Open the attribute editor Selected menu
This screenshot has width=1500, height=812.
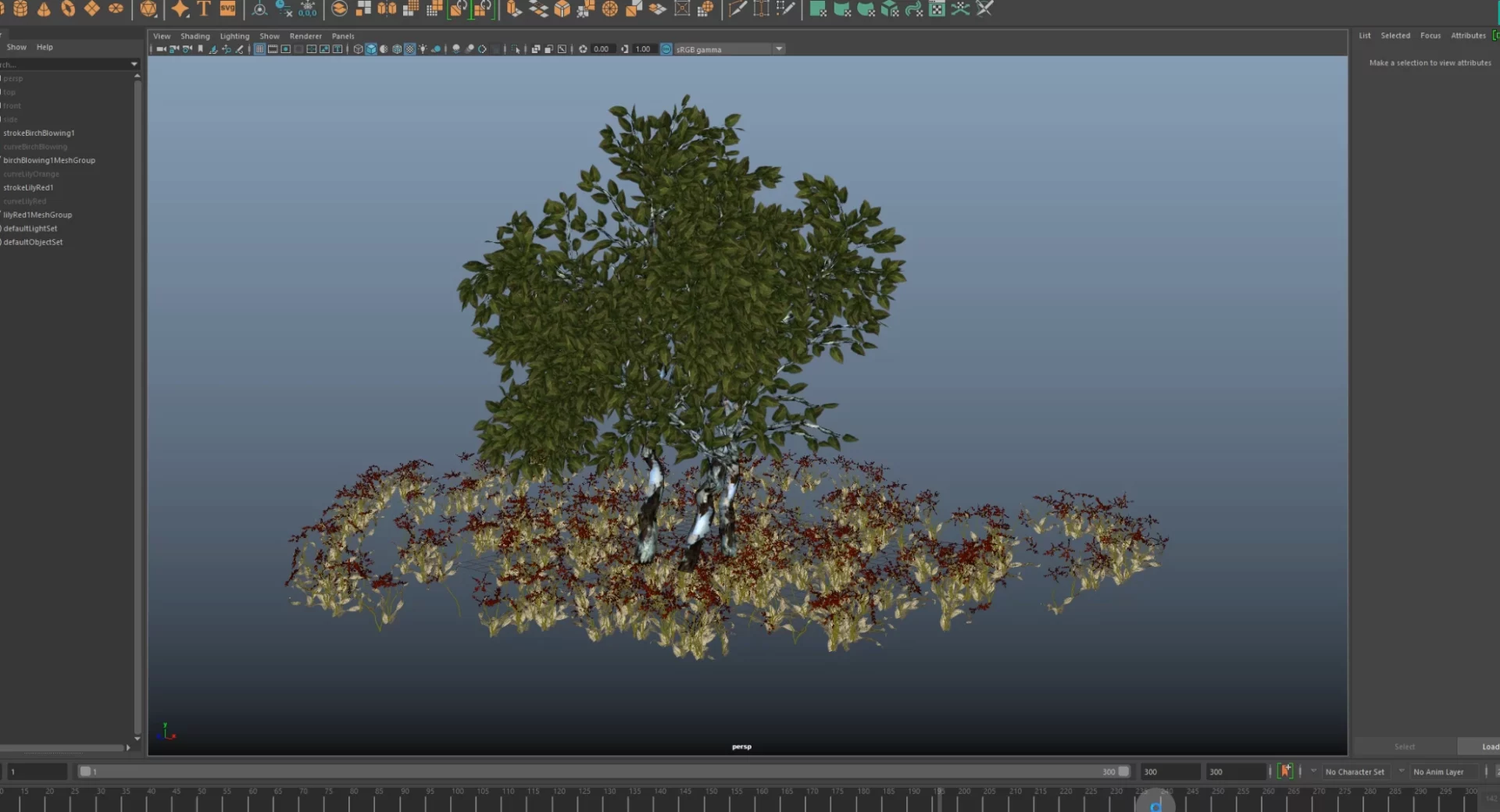(1395, 35)
